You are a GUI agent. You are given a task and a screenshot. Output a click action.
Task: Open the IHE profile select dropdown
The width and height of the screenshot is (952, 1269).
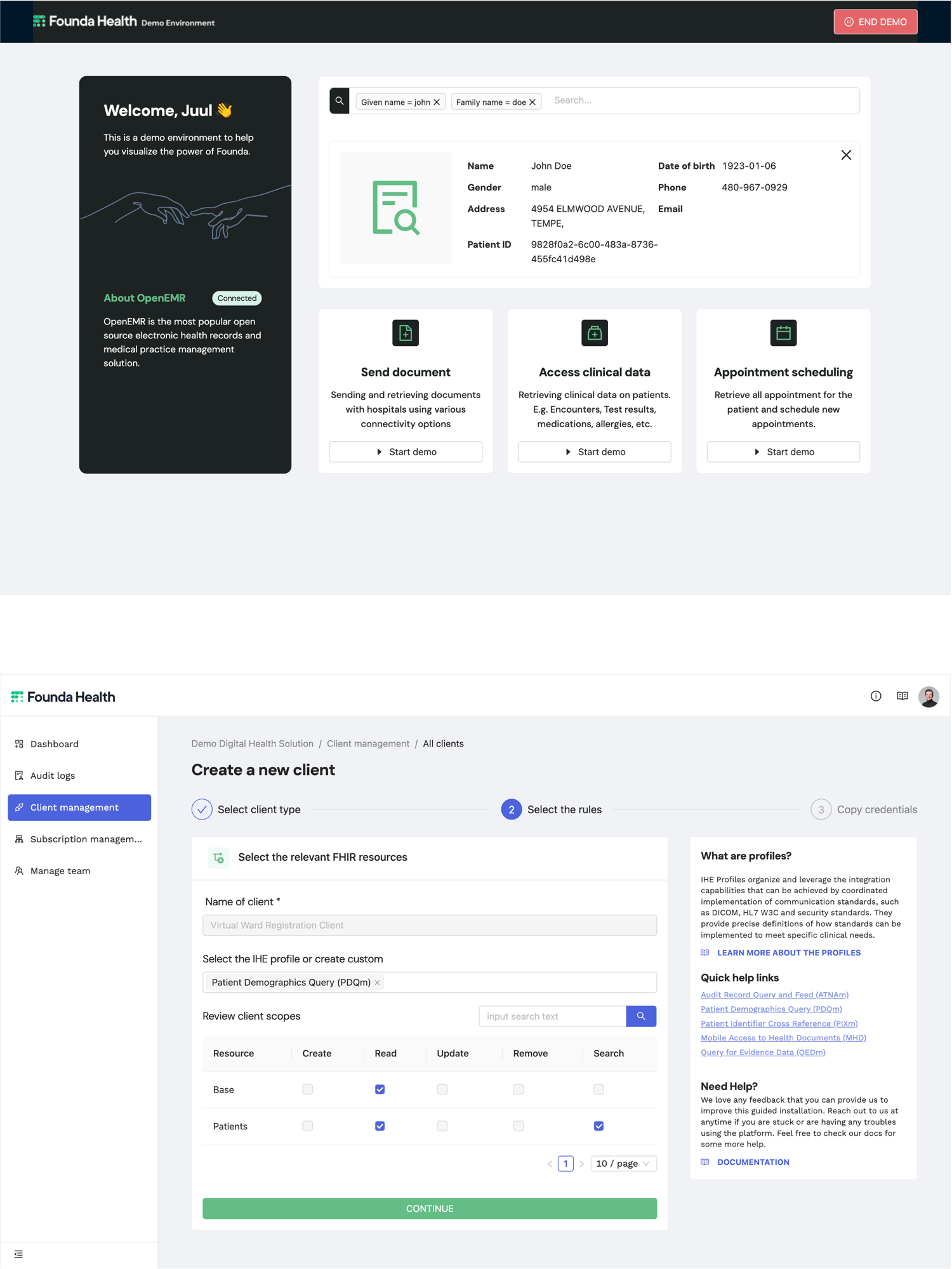[430, 983]
